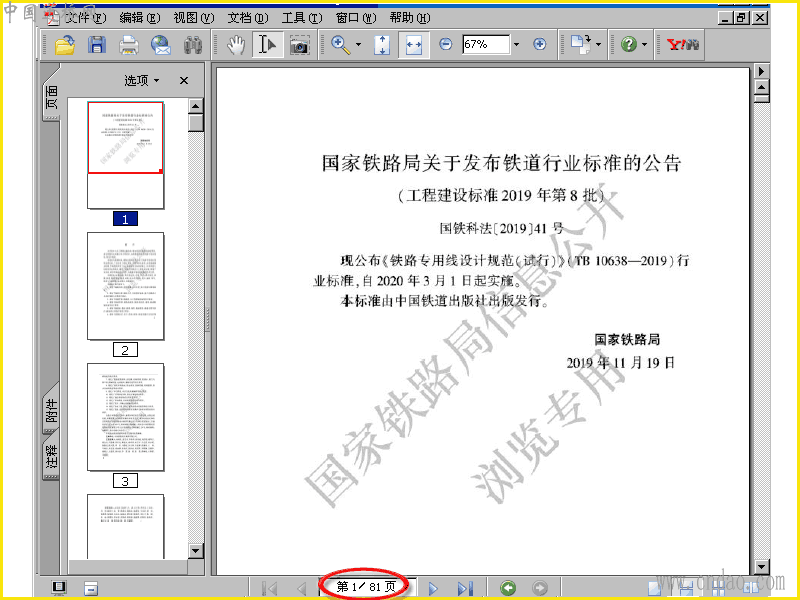This screenshot has height=600, width=800.
Task: Close the pages navigation panel
Action: click(184, 81)
